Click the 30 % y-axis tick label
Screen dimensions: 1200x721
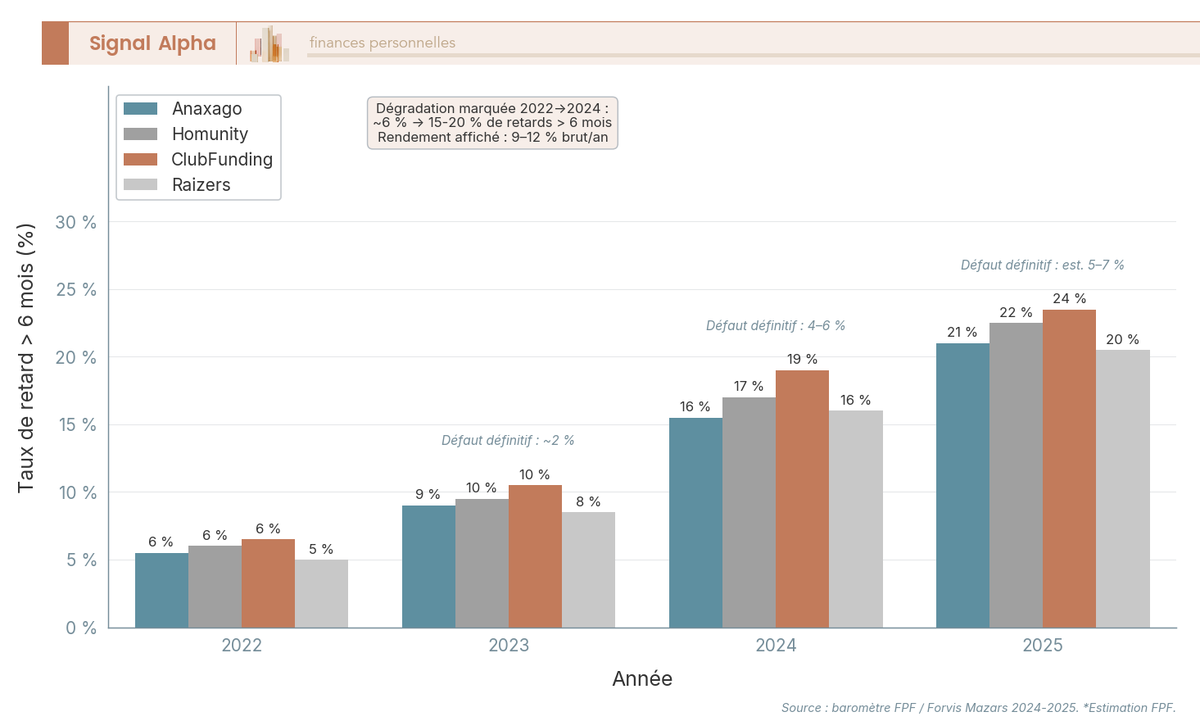(75, 222)
